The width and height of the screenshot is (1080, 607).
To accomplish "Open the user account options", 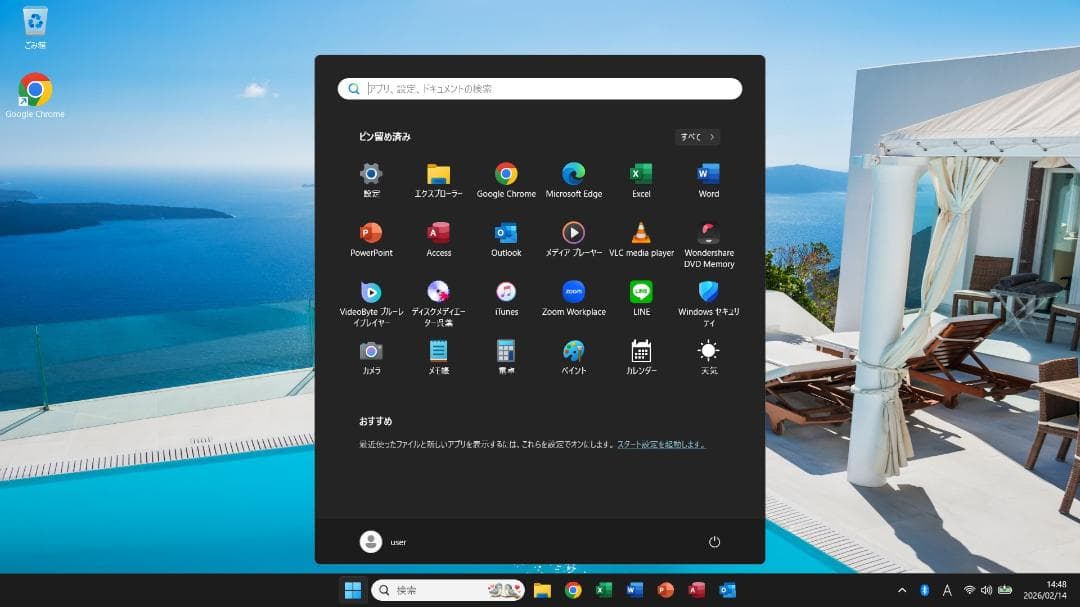I will [x=383, y=541].
